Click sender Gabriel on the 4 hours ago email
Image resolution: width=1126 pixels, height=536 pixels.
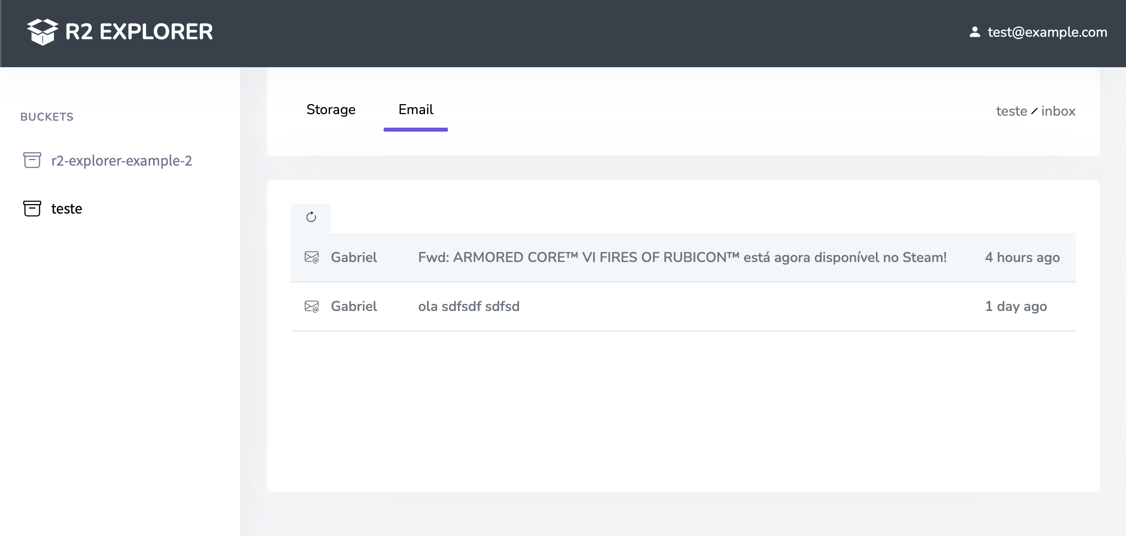tap(354, 257)
